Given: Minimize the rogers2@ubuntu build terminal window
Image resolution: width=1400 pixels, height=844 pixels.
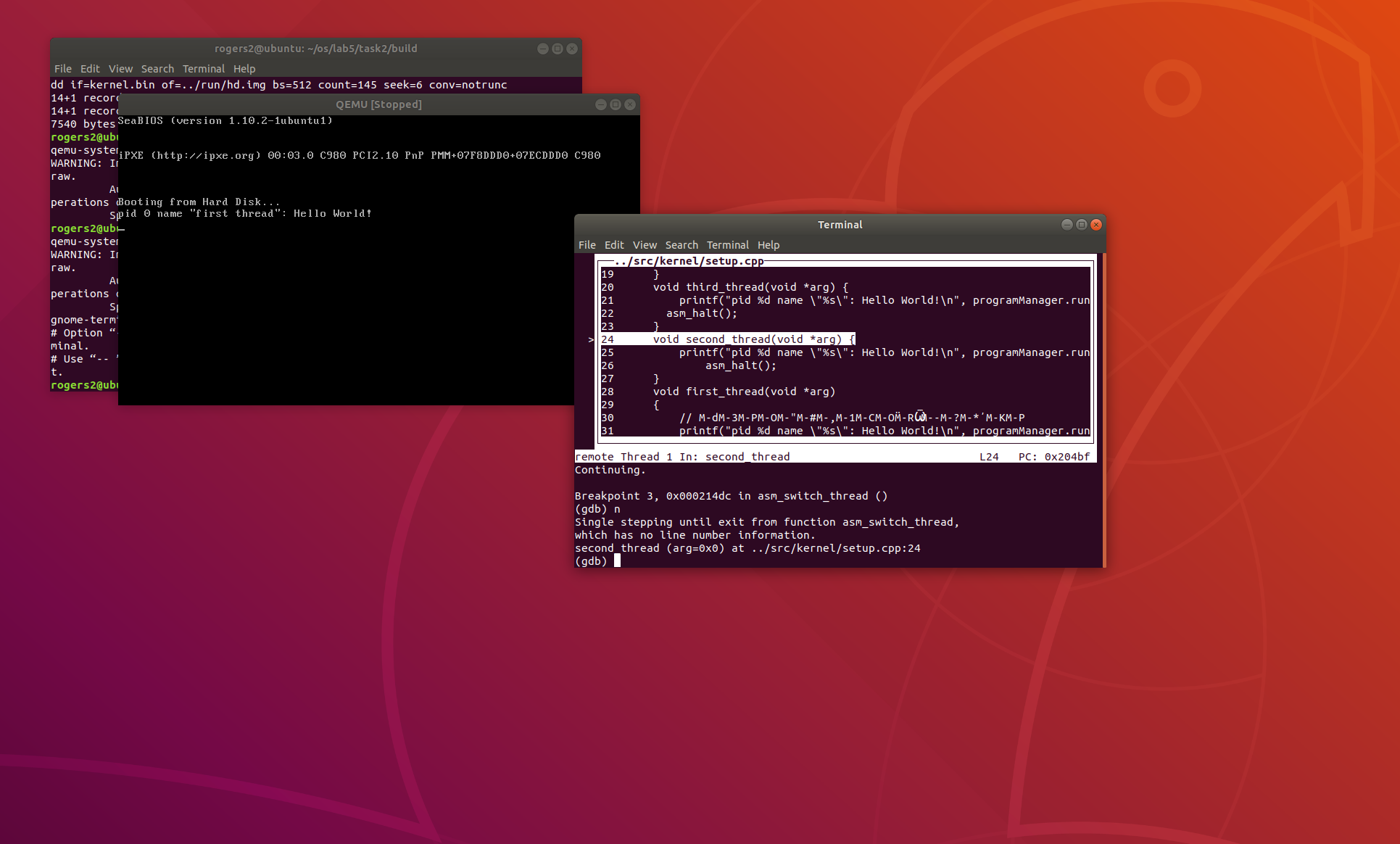Looking at the screenshot, I should point(542,49).
